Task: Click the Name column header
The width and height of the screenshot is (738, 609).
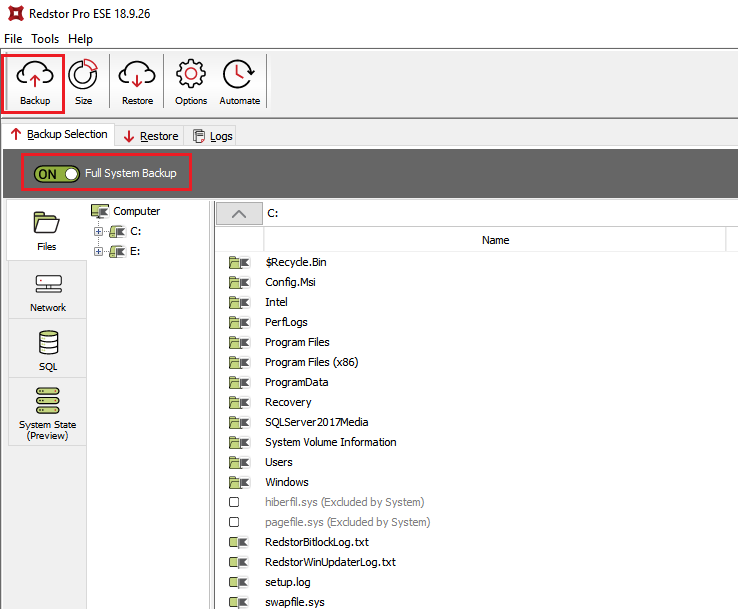Action: [495, 240]
